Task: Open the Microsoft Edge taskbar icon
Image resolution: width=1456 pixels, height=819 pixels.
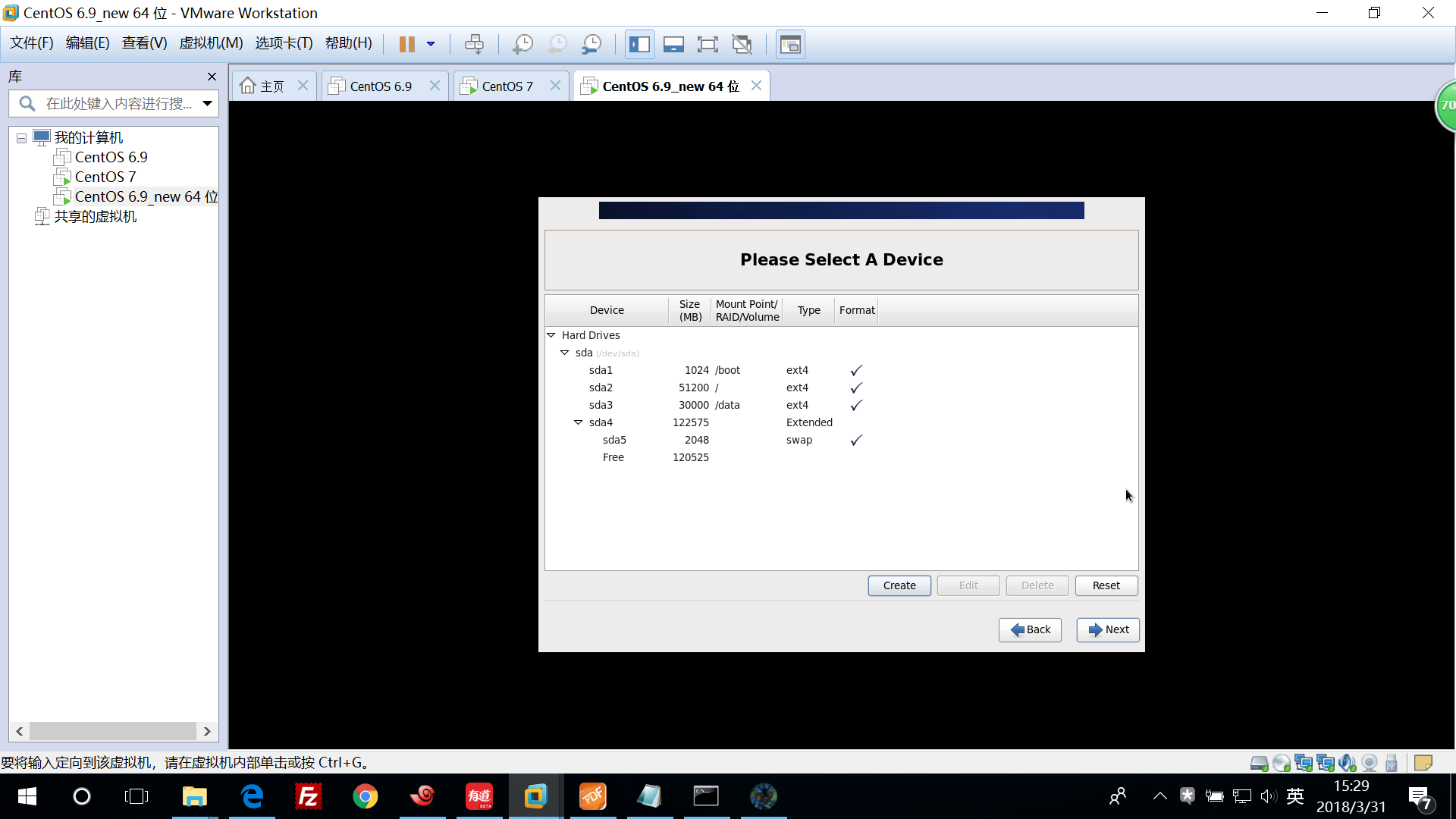Action: tap(252, 796)
